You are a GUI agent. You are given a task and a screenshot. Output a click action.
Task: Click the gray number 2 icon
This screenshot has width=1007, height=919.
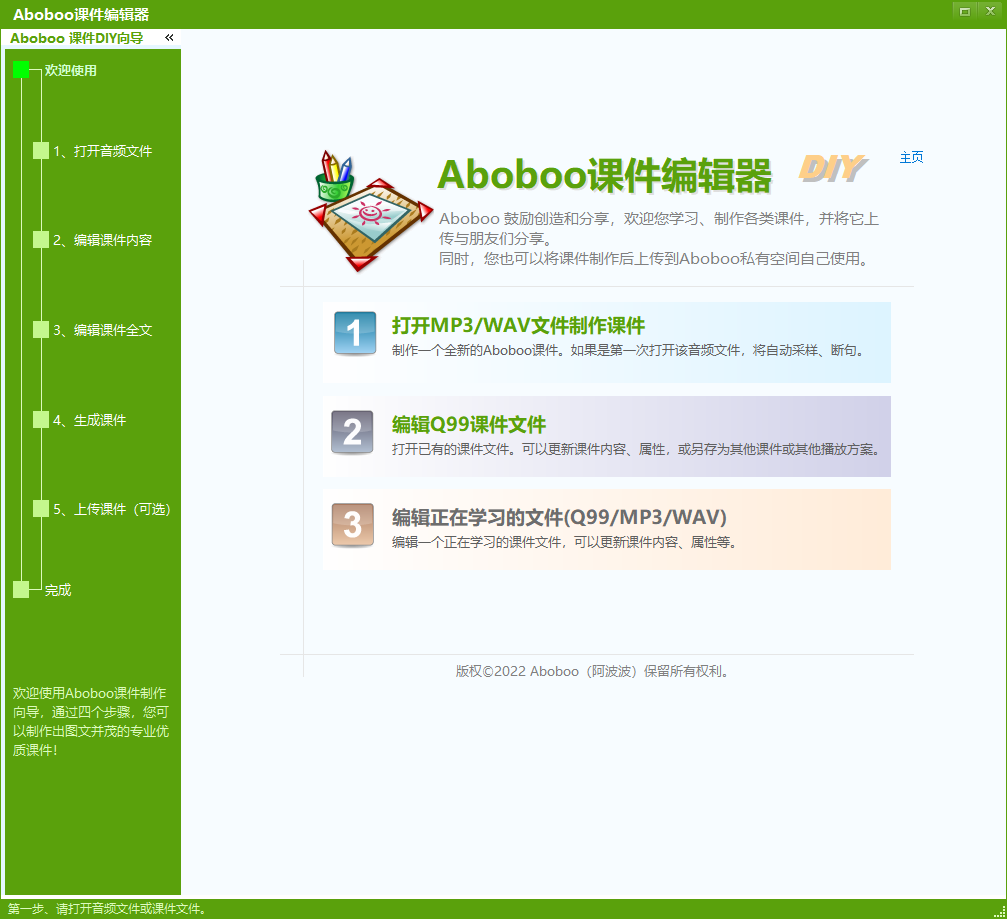(x=352, y=432)
